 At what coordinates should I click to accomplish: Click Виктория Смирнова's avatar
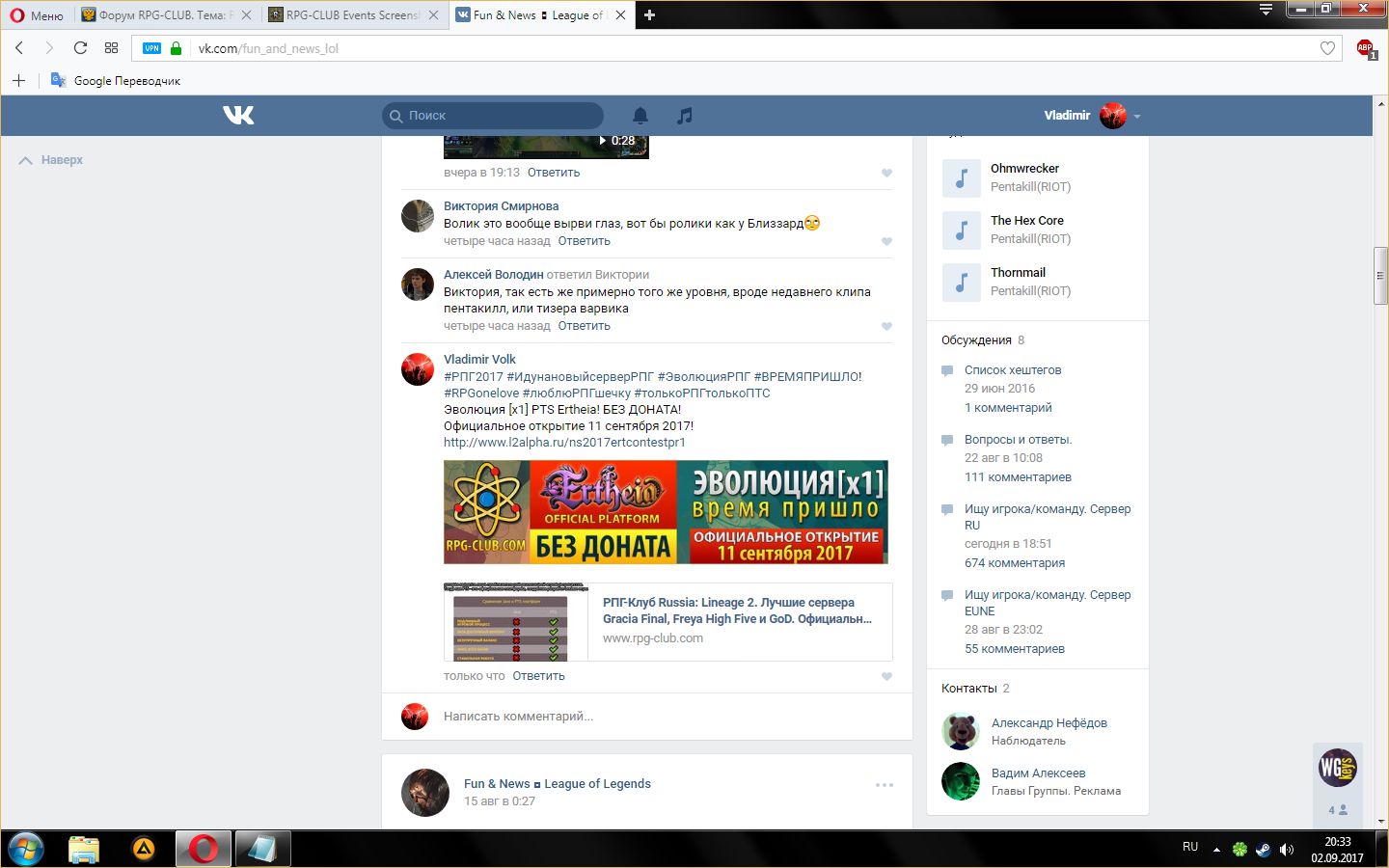tap(418, 216)
